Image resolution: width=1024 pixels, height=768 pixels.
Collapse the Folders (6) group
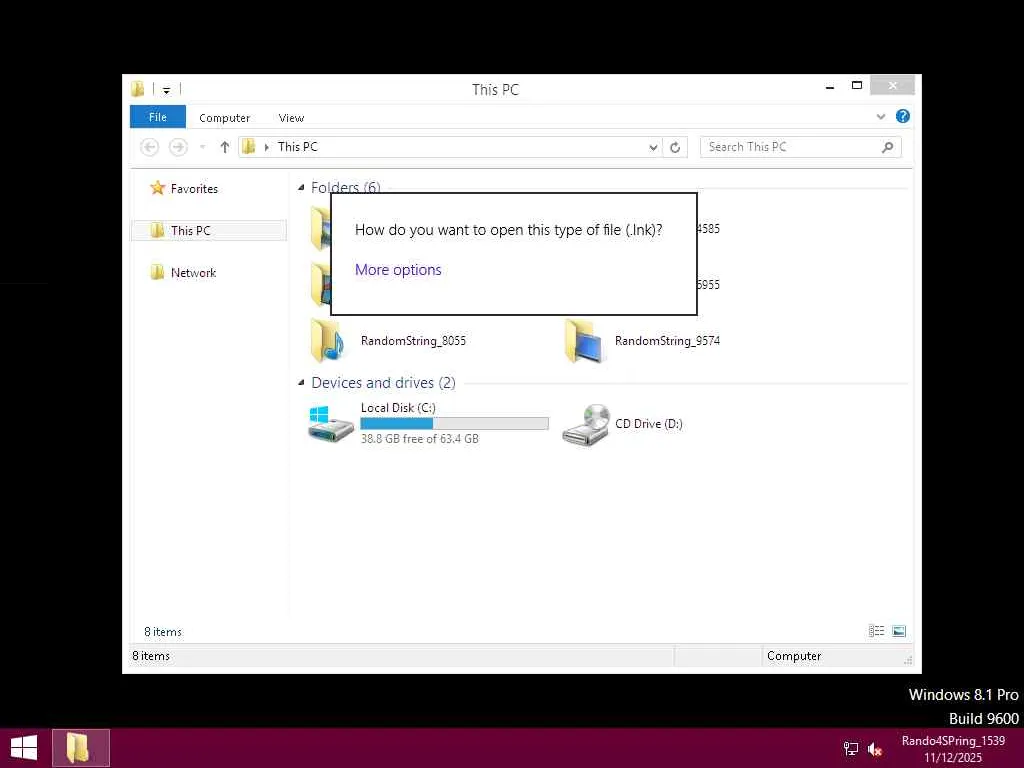tap(301, 187)
